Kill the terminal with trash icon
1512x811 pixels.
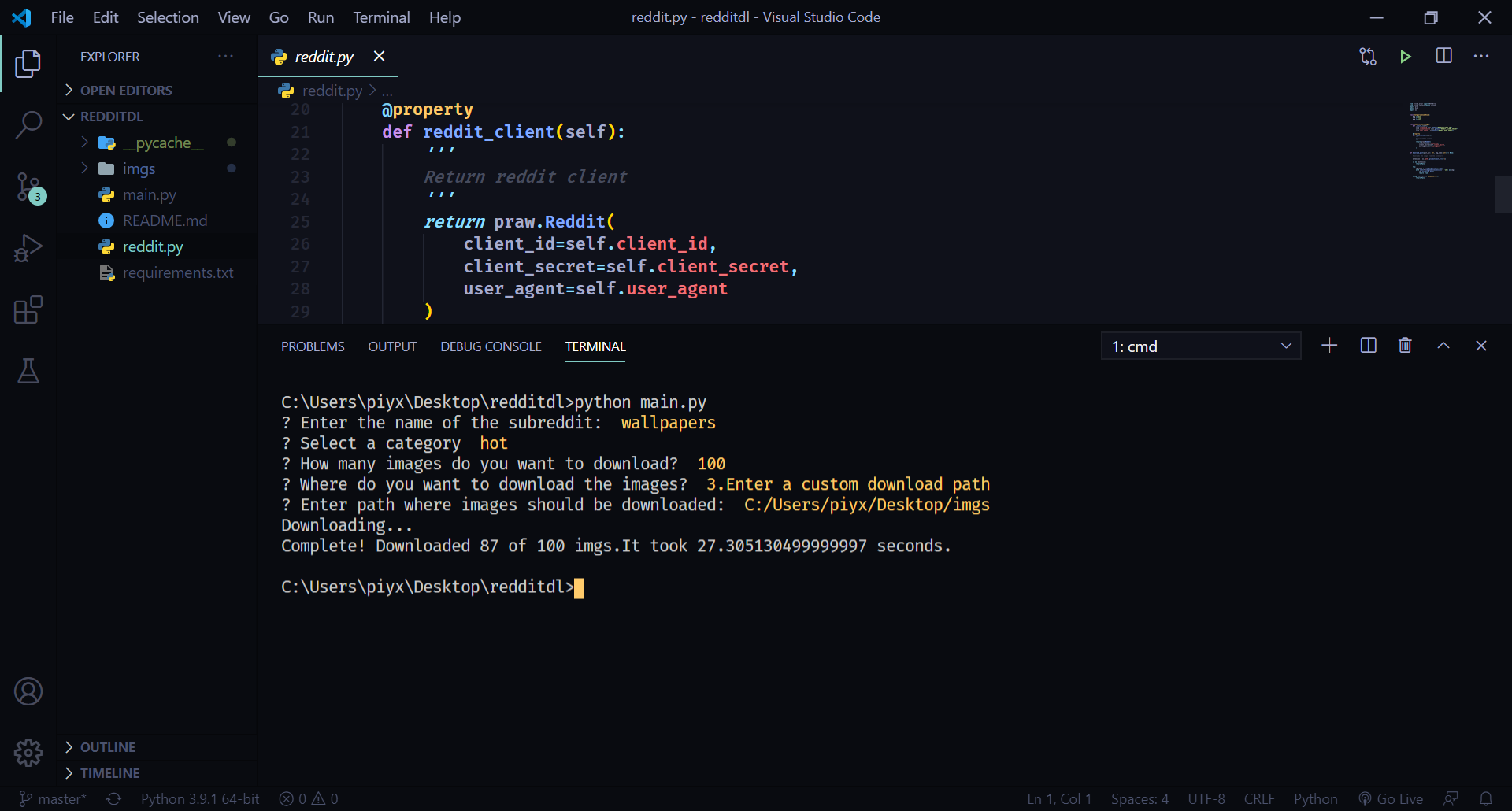[x=1405, y=346]
